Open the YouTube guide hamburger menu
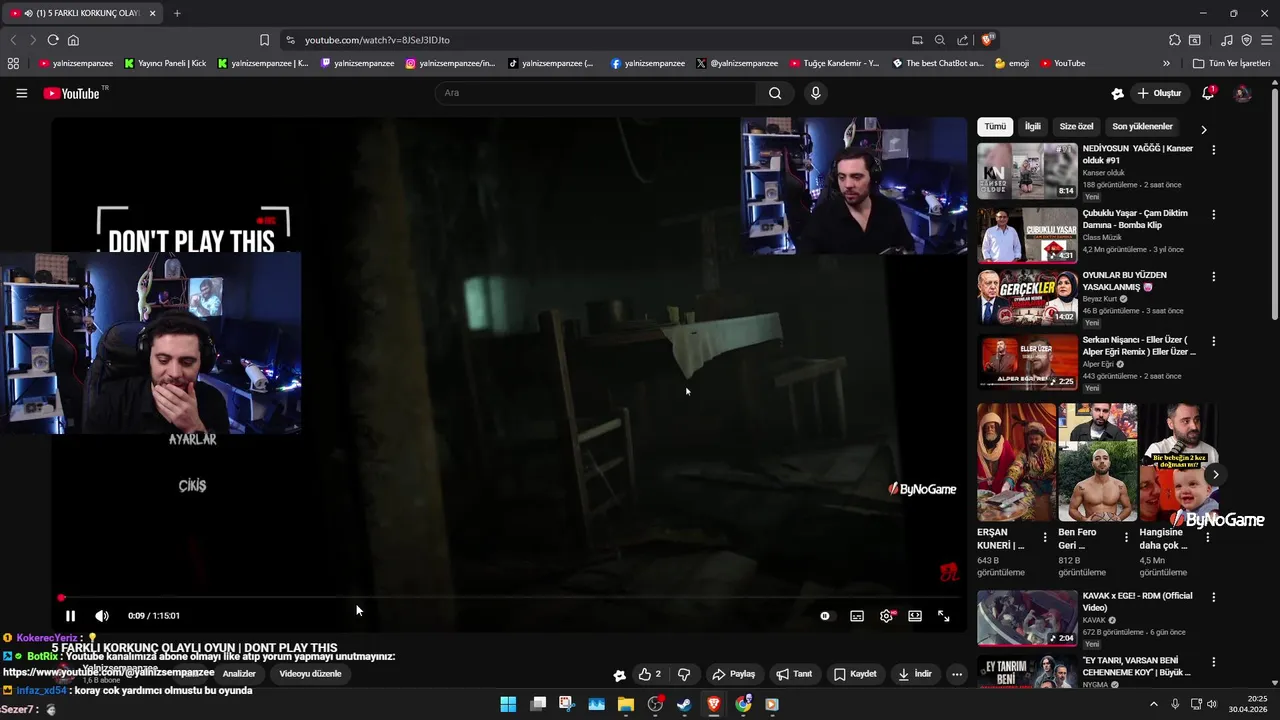1280x720 pixels. [x=21, y=93]
